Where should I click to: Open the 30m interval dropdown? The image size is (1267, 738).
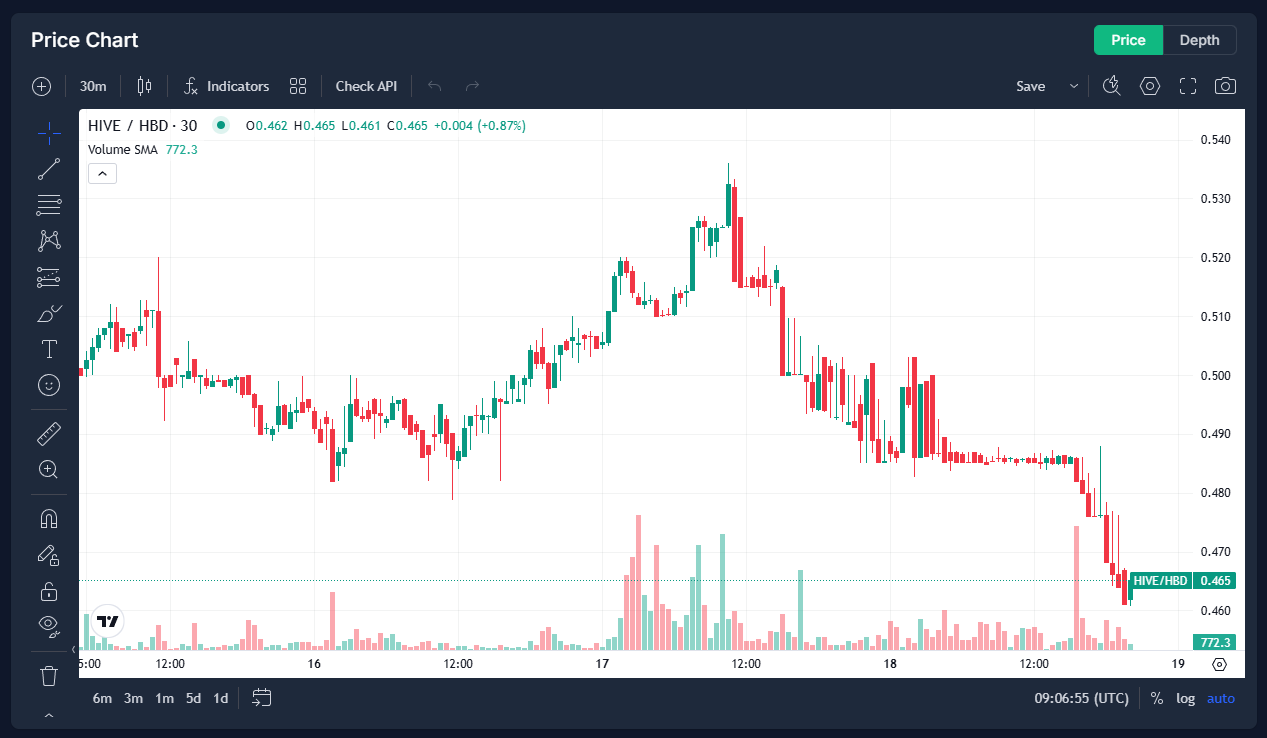[93, 86]
